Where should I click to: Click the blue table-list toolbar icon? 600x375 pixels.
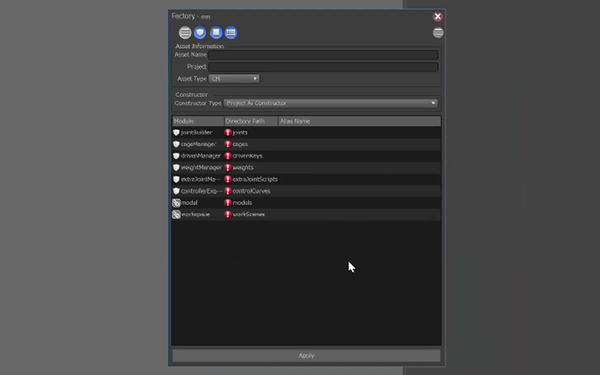[x=231, y=33]
